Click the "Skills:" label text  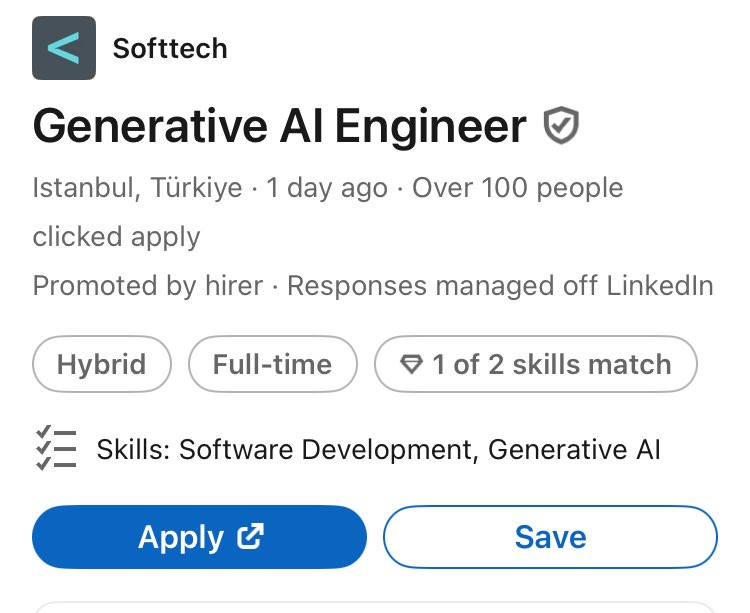[133, 450]
